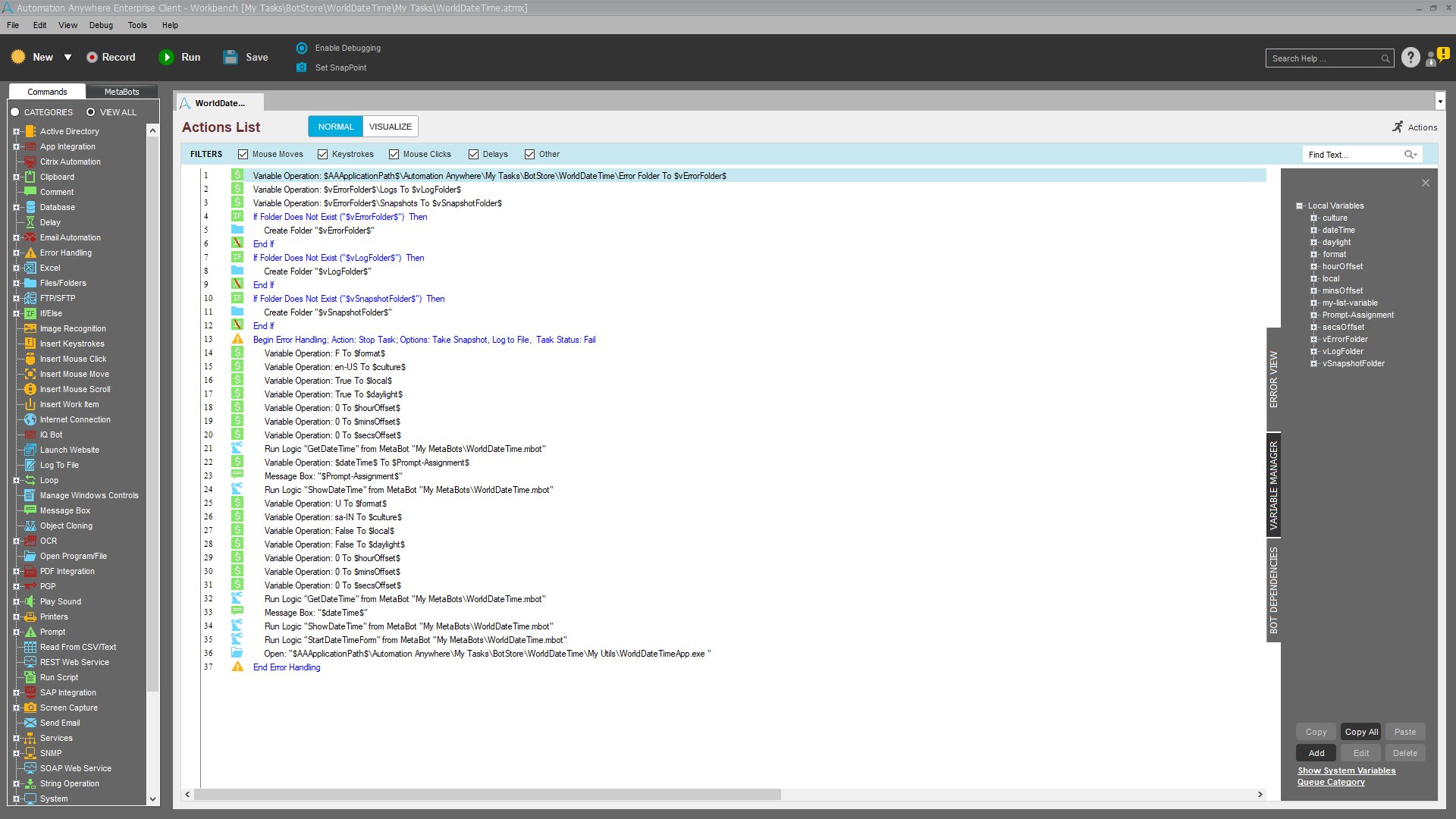1456x819 pixels.
Task: Click the Actions running-man icon
Action: [1398, 127]
